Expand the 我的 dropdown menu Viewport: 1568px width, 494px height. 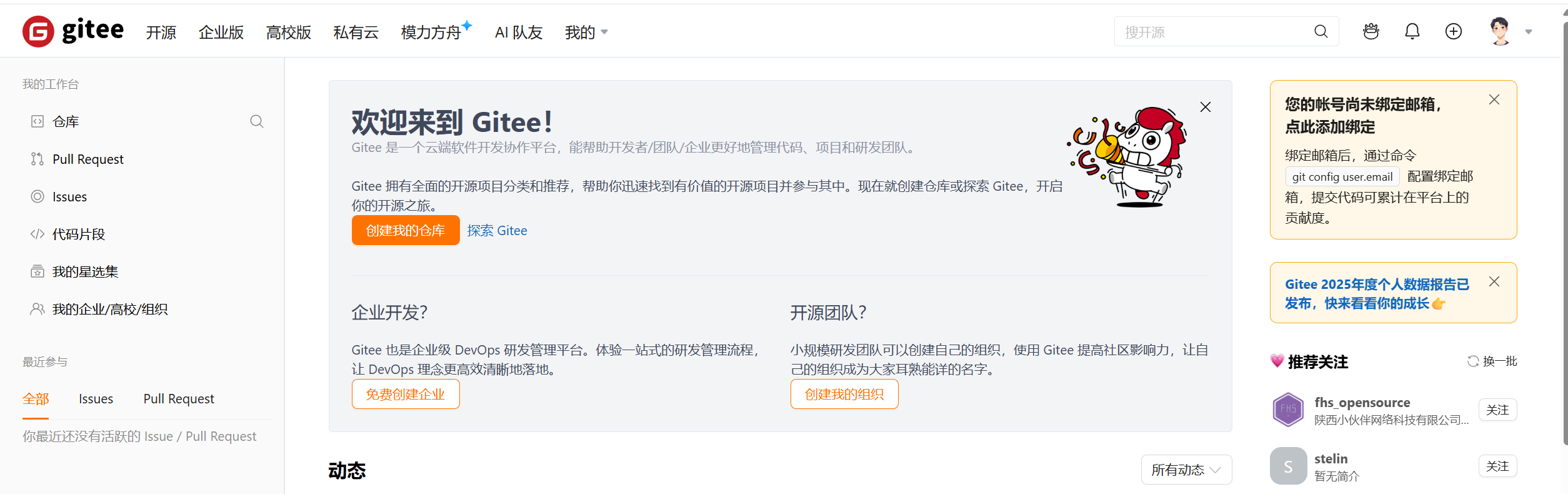tap(586, 32)
